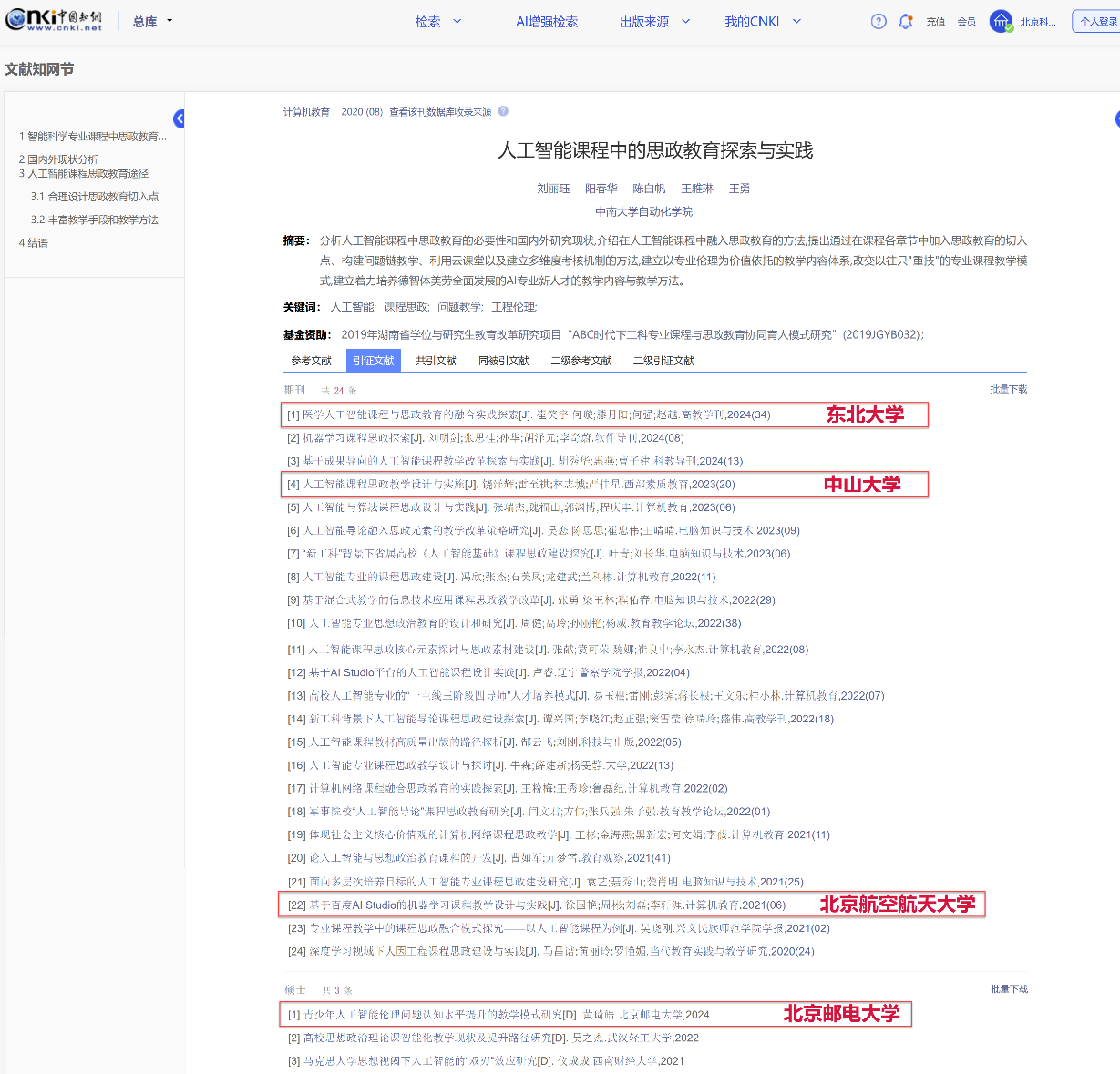Switch to the 参考文献 tab
The image size is (1120, 1074).
click(311, 361)
